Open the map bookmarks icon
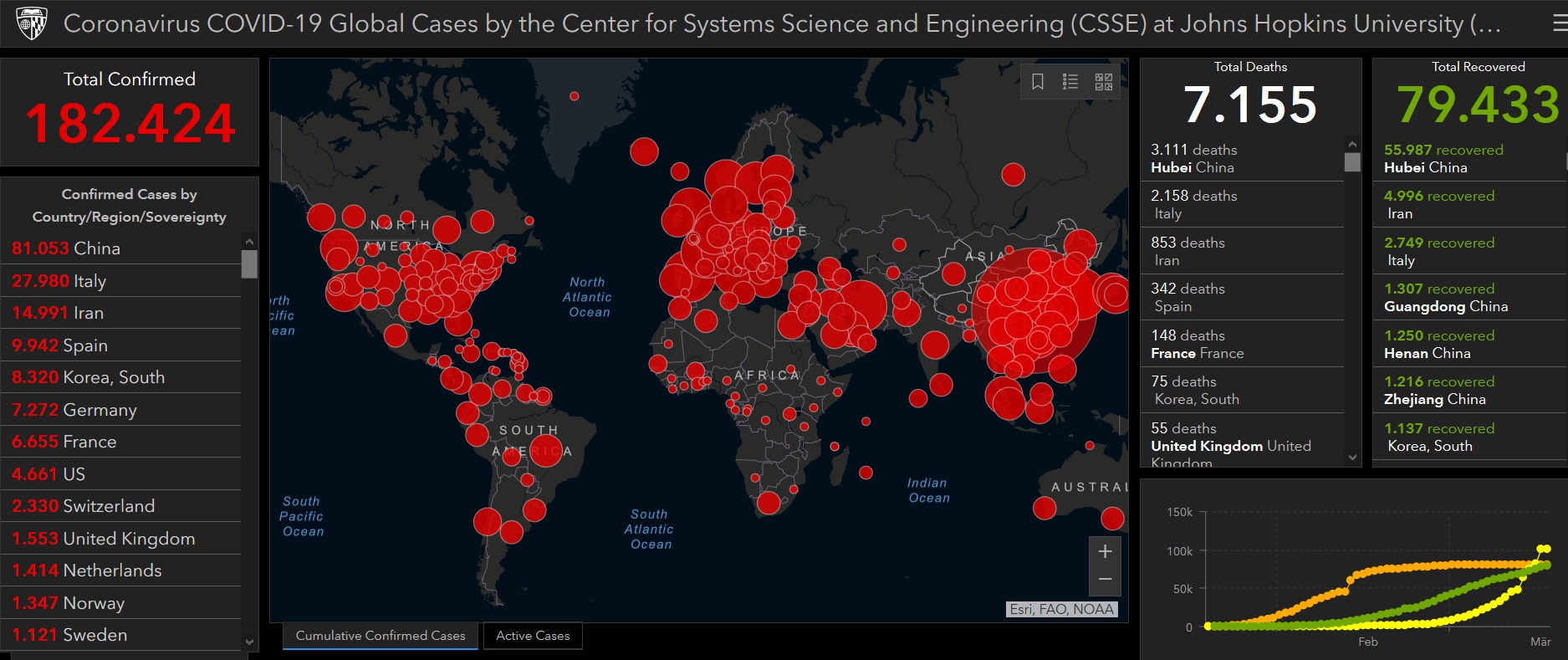 click(x=1038, y=81)
